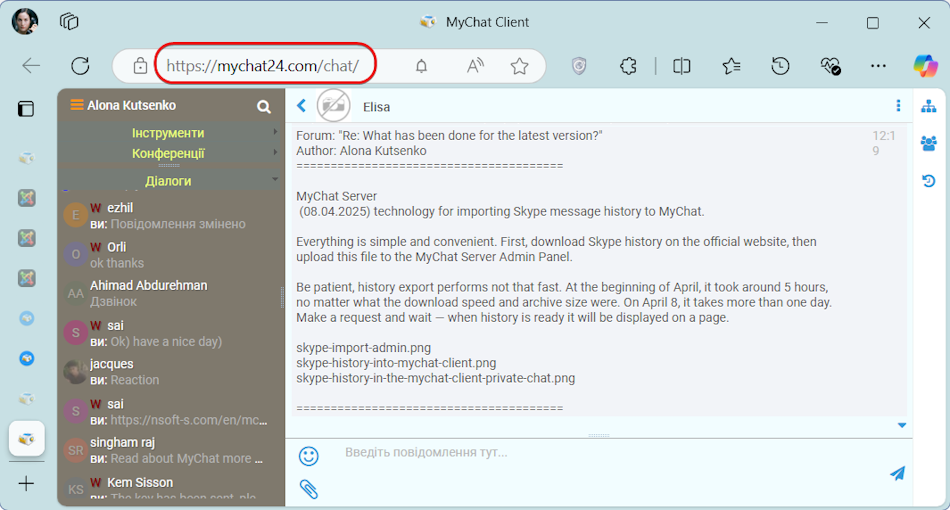Click skype-history-in-the-mychat-client-private-chat.png name
The height and width of the screenshot is (510, 950).
click(x=436, y=378)
